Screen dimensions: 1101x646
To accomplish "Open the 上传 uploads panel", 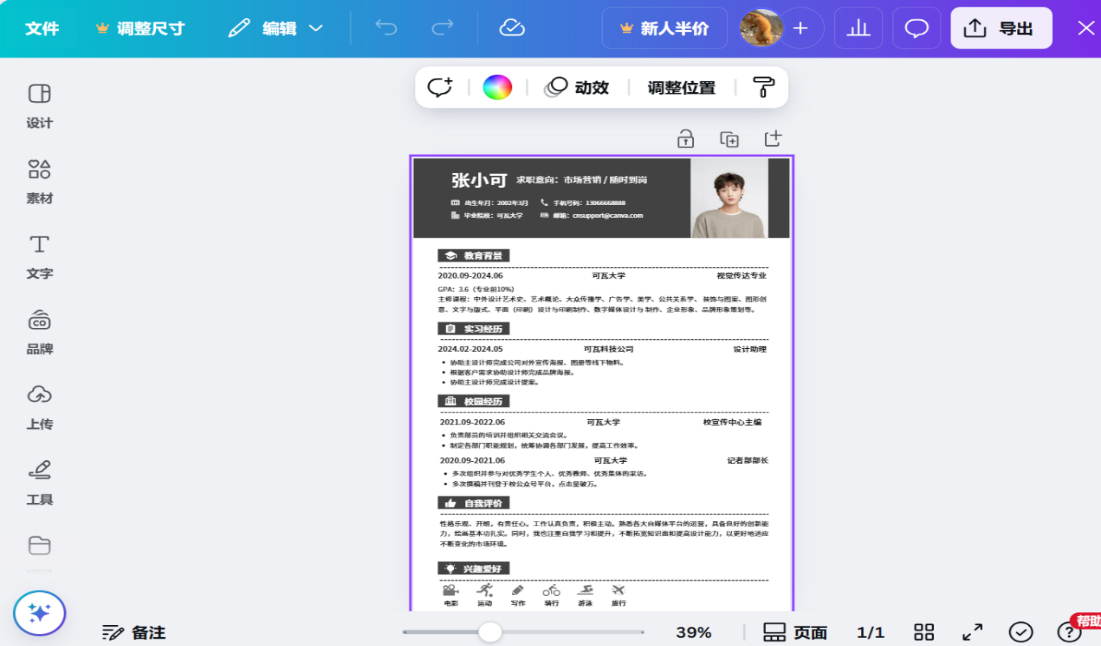I will pyautogui.click(x=39, y=407).
